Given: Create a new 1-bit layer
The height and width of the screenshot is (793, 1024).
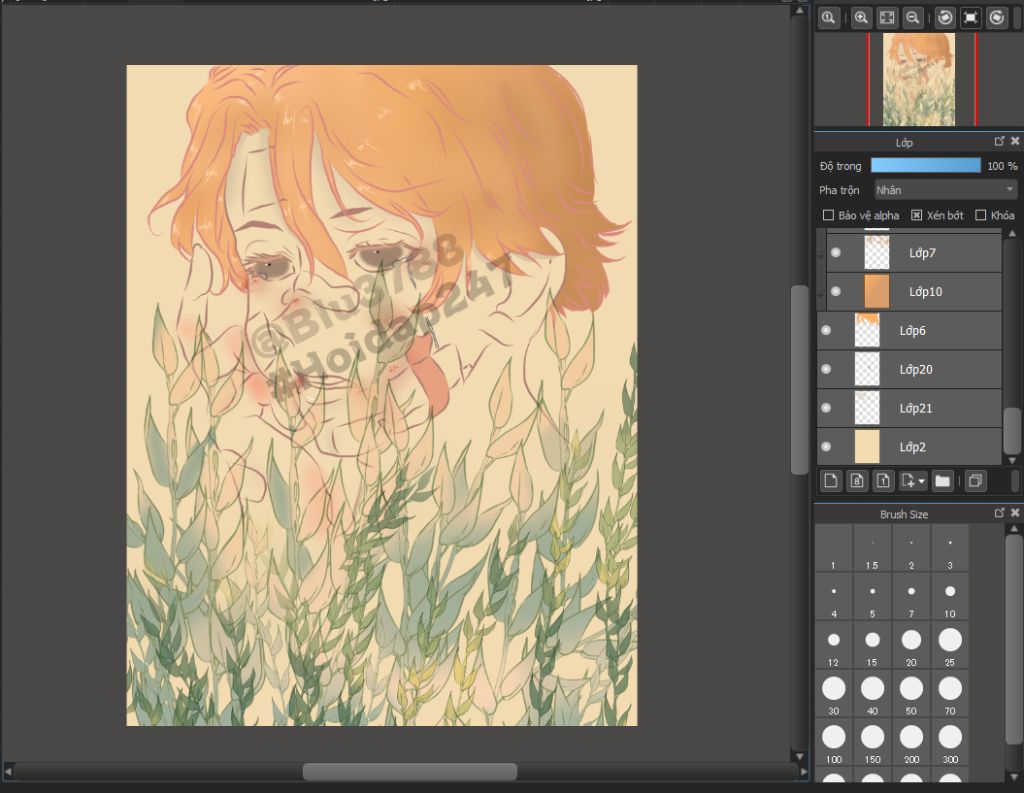Looking at the screenshot, I should point(883,481).
